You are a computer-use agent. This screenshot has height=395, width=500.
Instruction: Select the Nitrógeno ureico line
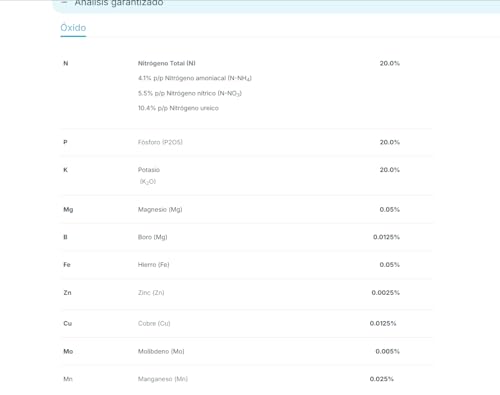pyautogui.click(x=178, y=108)
